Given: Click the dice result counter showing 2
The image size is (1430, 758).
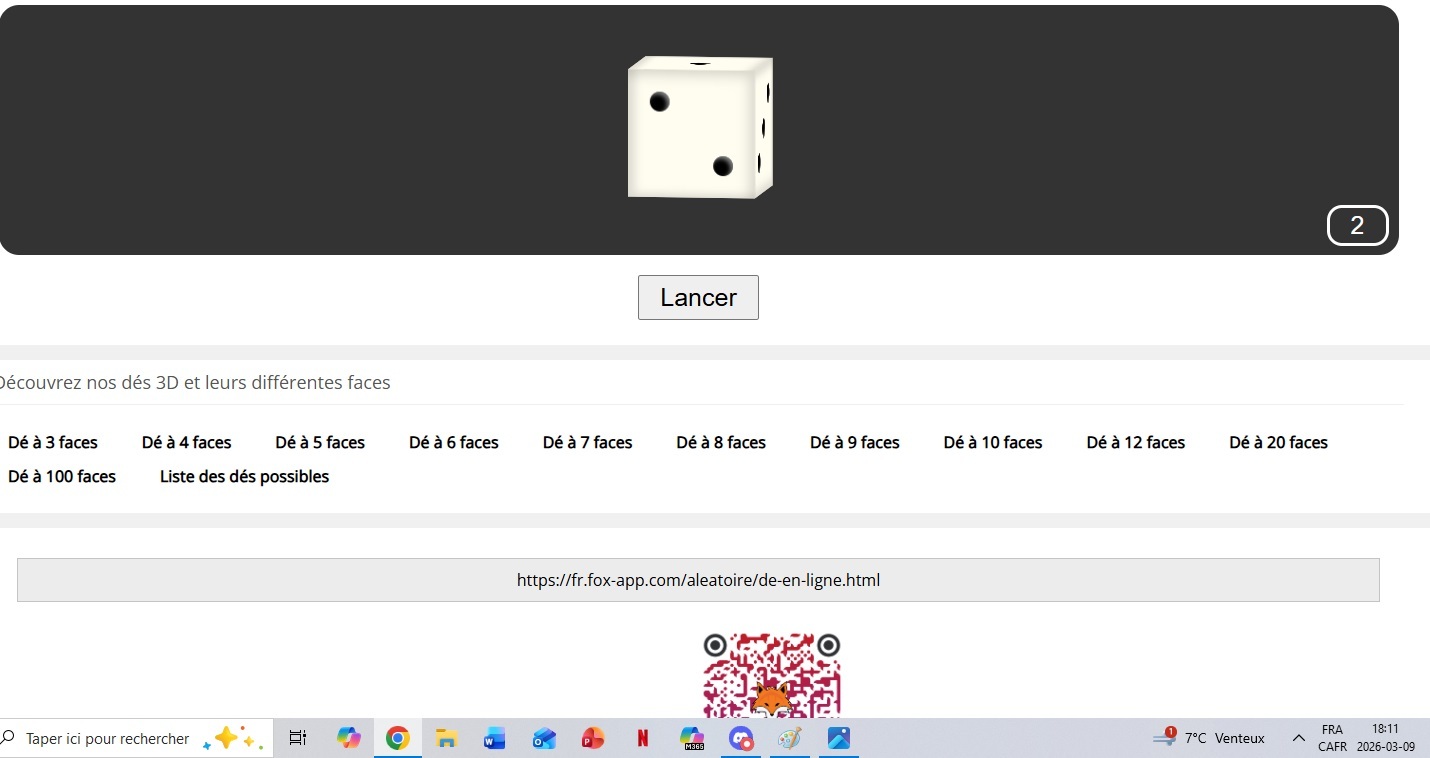Looking at the screenshot, I should [1357, 225].
